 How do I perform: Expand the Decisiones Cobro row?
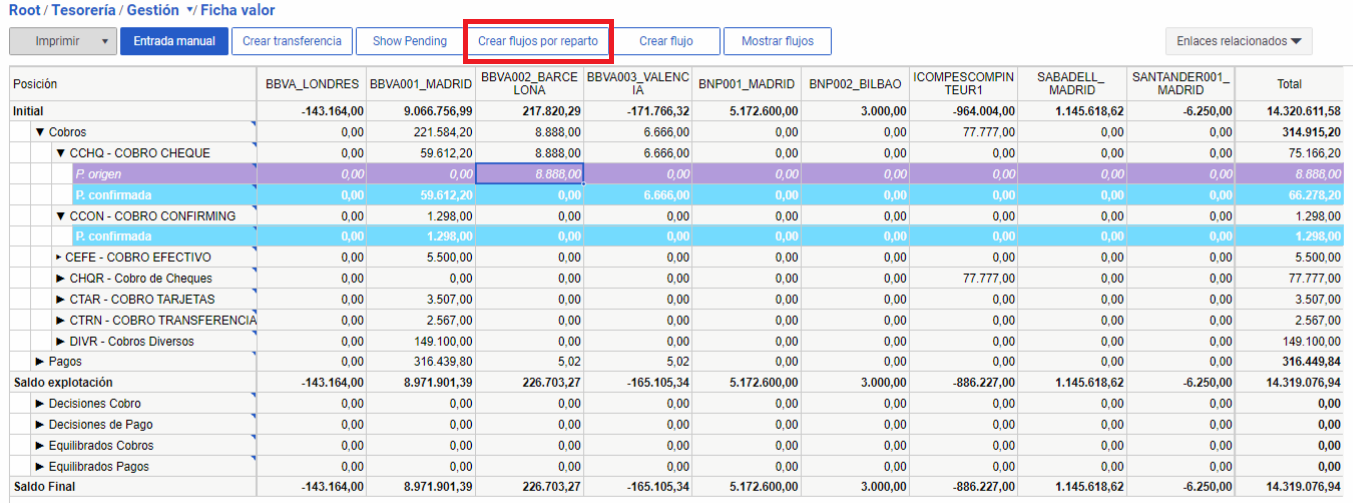[40, 404]
